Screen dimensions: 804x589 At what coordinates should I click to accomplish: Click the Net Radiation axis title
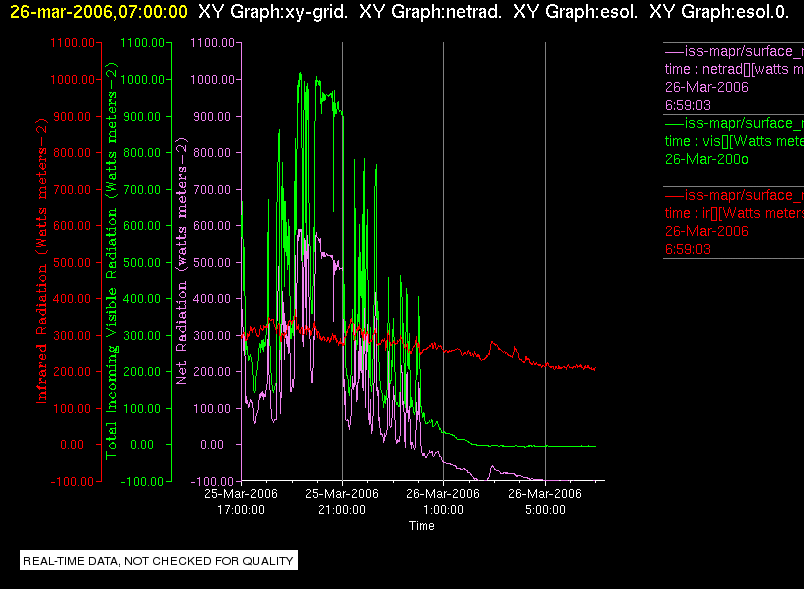click(182, 261)
